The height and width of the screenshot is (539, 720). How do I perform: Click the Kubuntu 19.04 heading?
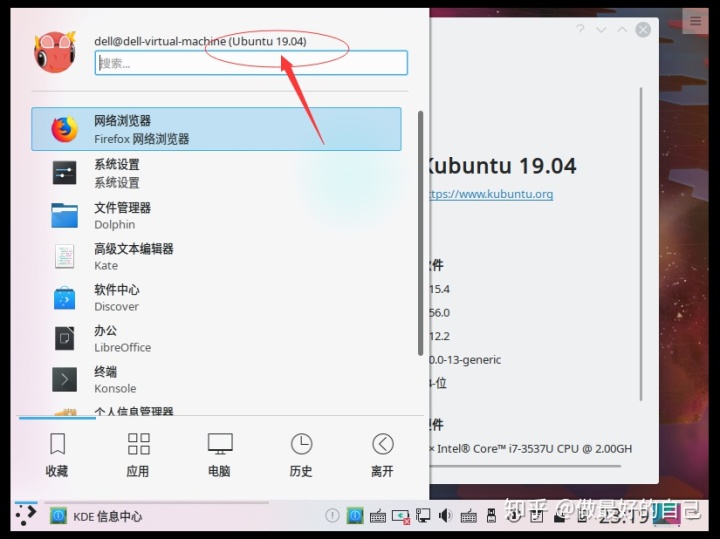coord(502,166)
